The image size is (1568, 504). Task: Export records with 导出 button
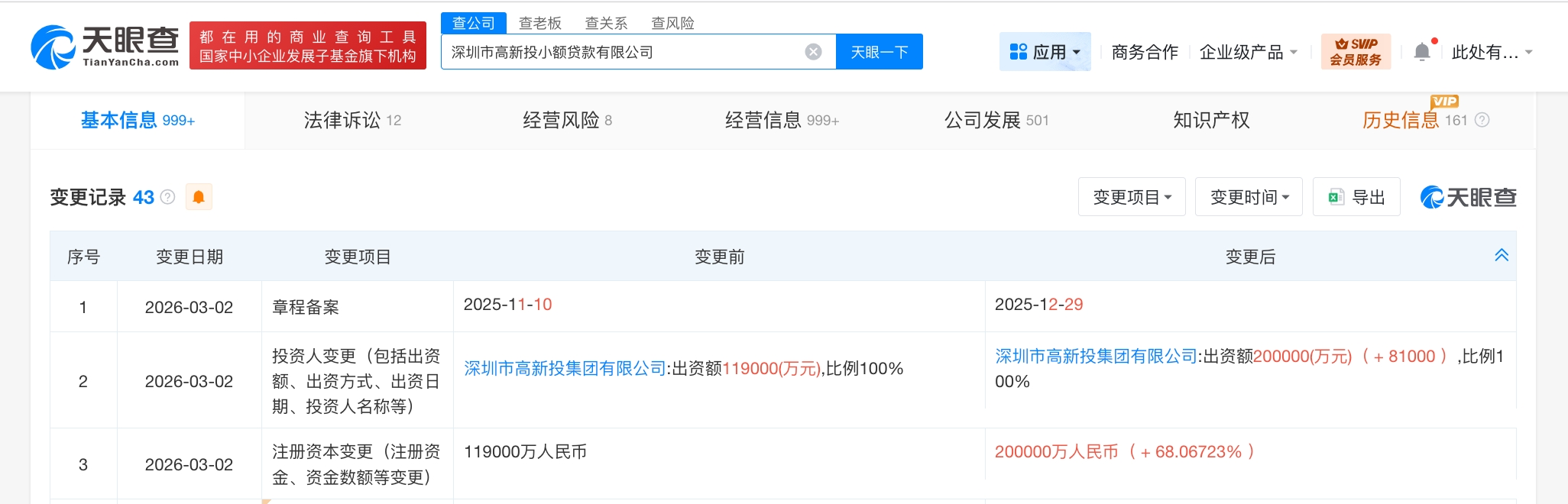click(x=1356, y=197)
